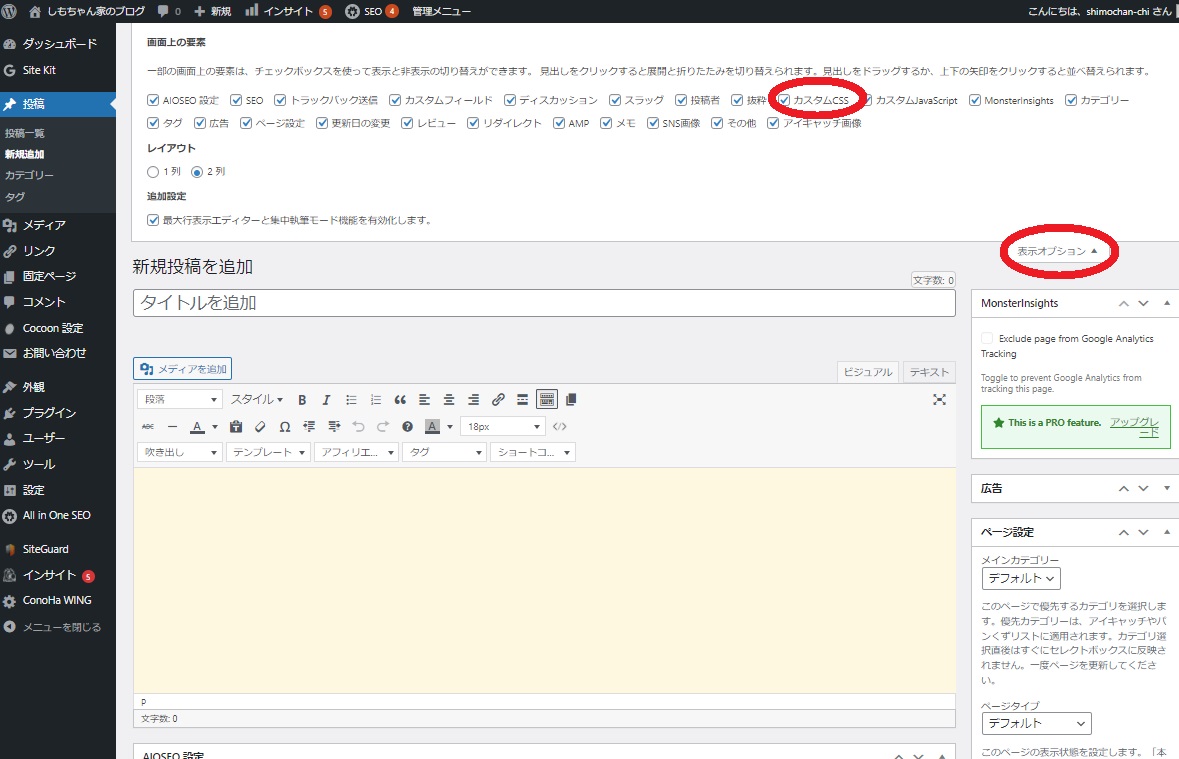Toggle the 最大行表示エディター option checkbox
The width and height of the screenshot is (1179, 759).
[153, 220]
